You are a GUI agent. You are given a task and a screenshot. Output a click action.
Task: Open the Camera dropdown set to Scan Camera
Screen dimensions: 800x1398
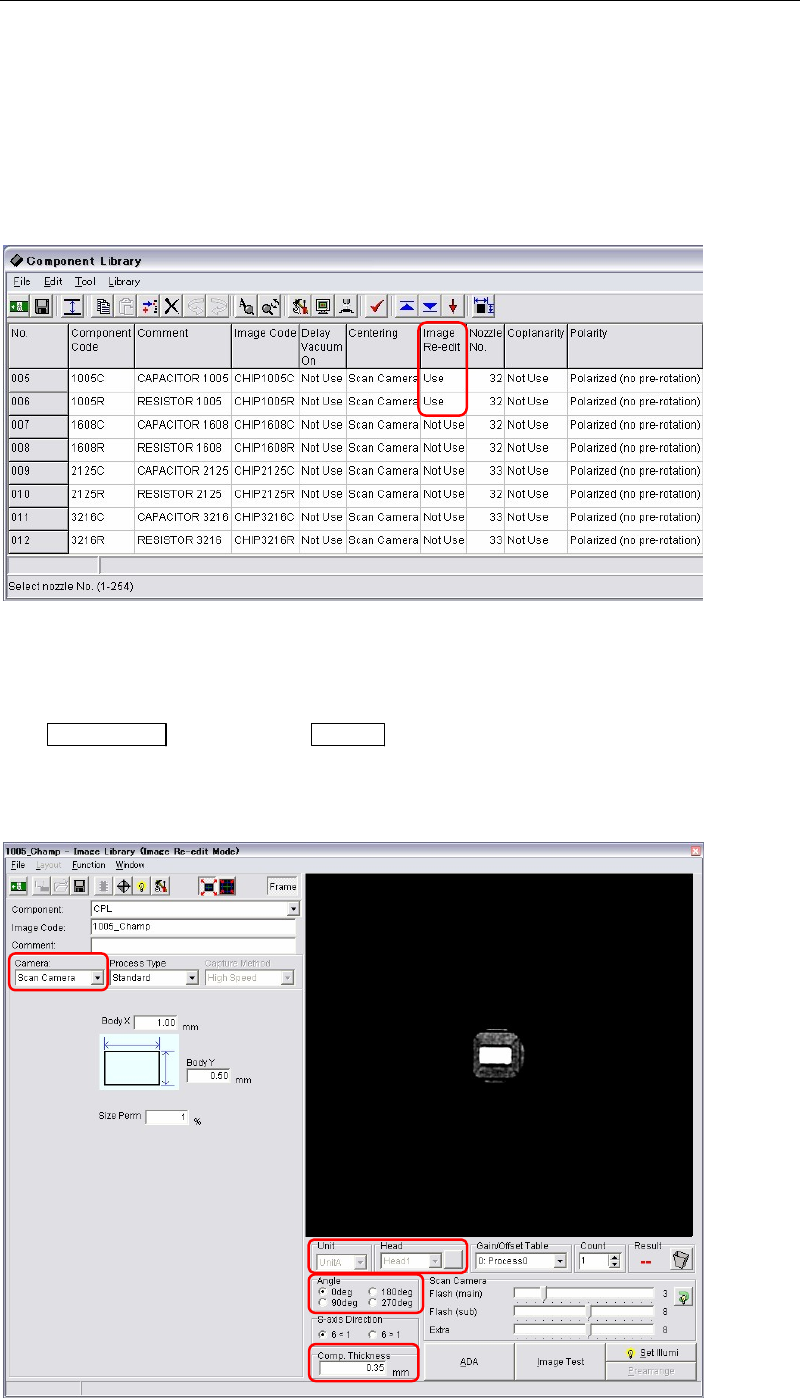point(97,978)
